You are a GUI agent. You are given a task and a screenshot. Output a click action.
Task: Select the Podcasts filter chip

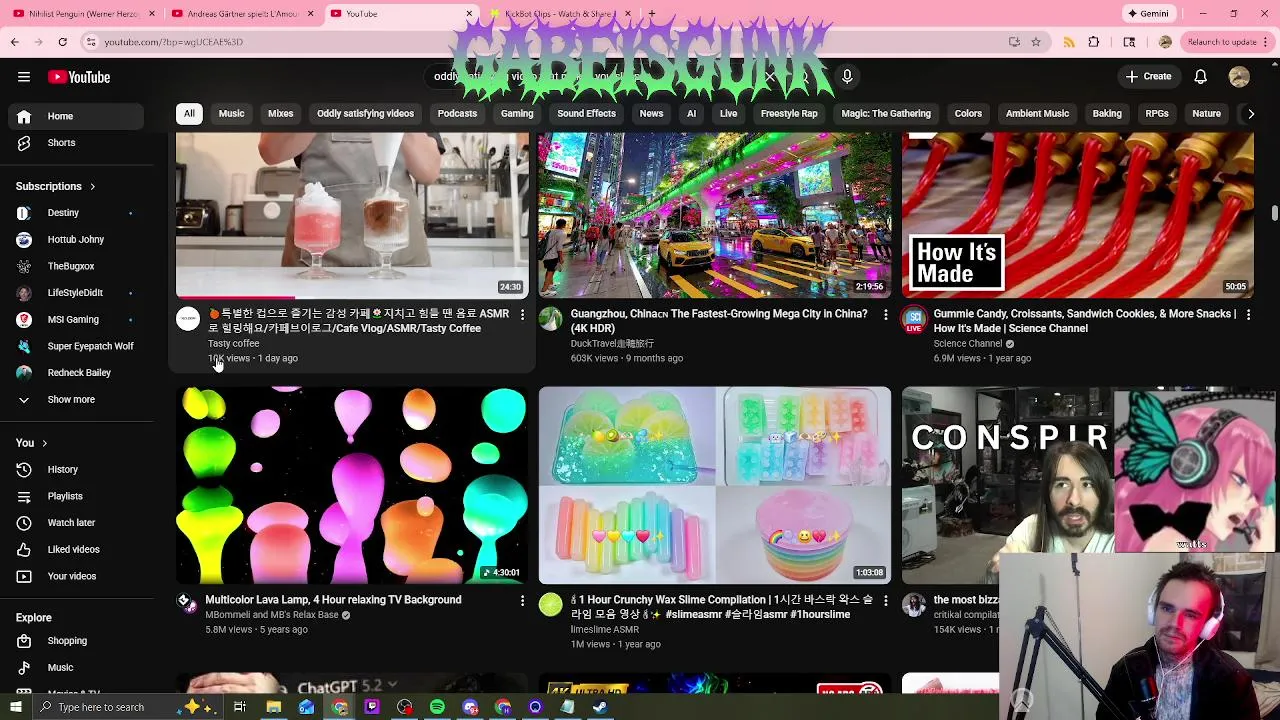(457, 114)
